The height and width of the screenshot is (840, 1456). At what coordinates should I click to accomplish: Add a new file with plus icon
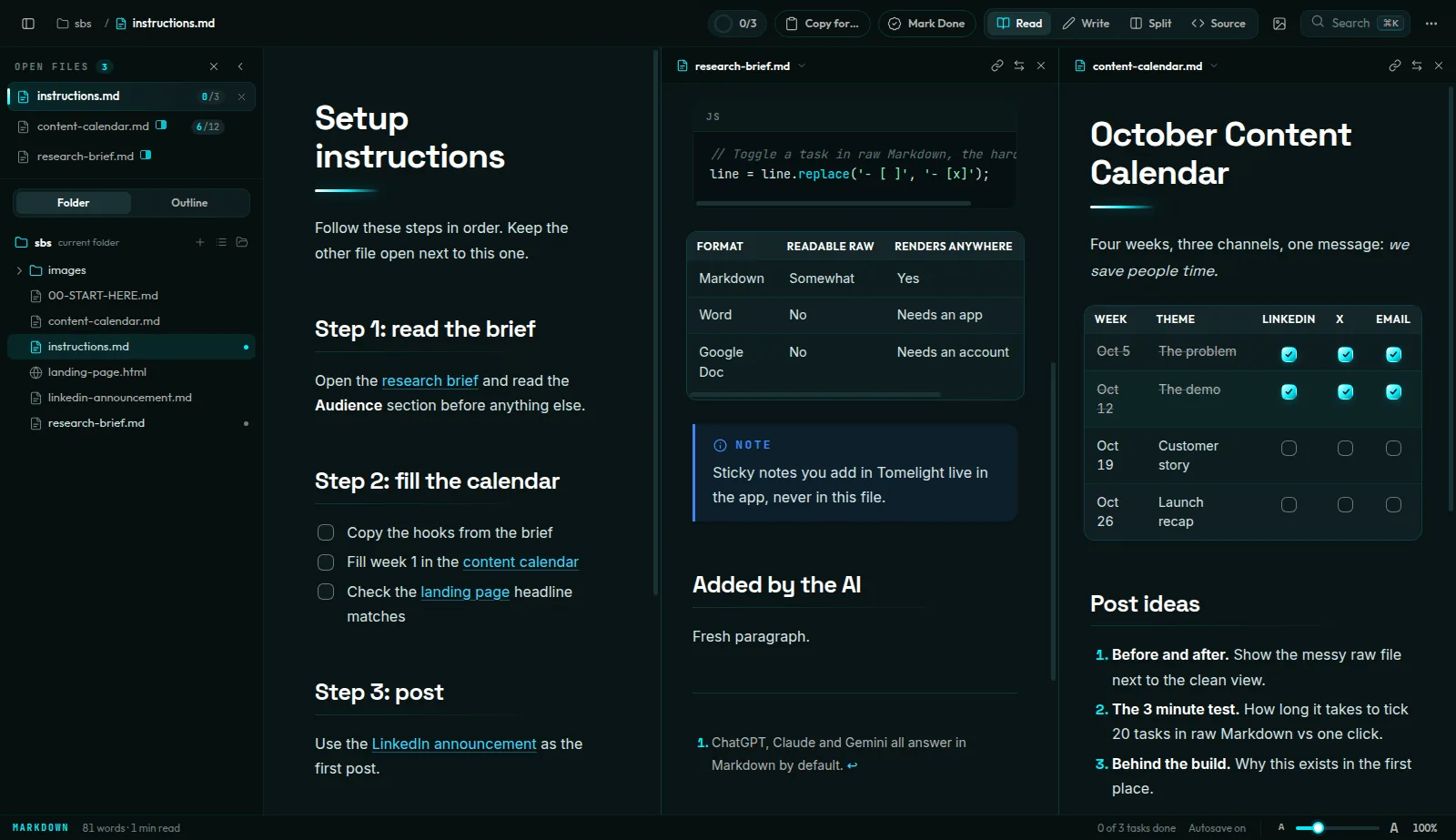point(200,242)
